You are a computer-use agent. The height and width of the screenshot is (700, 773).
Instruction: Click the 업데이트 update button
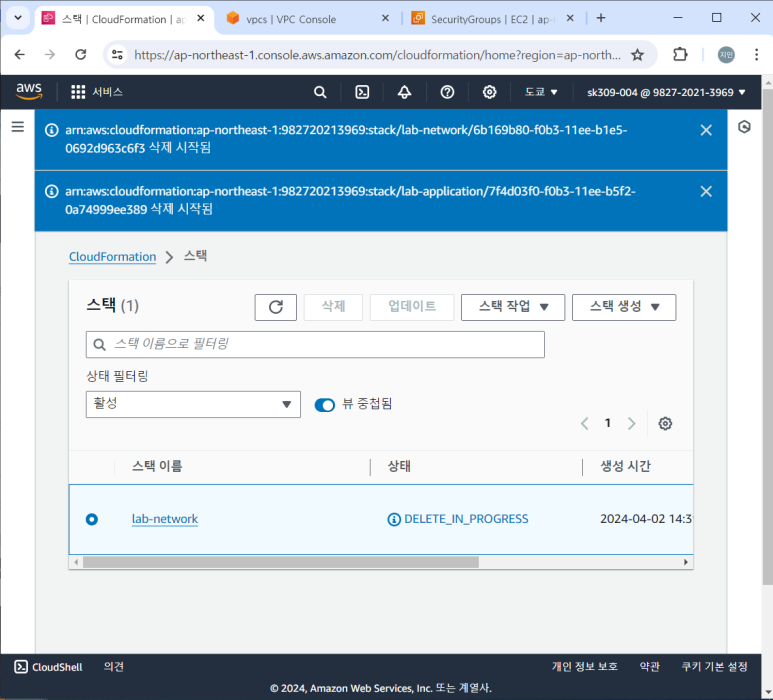click(412, 307)
